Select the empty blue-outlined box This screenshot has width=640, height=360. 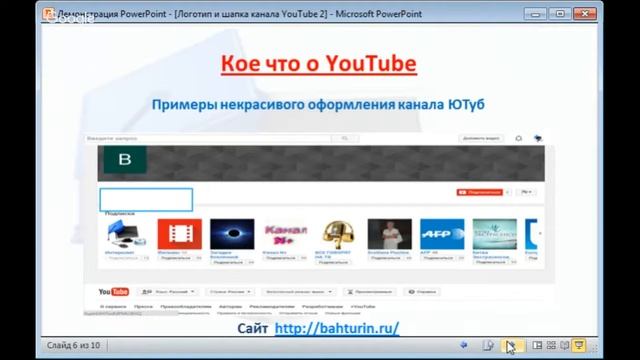(146, 200)
